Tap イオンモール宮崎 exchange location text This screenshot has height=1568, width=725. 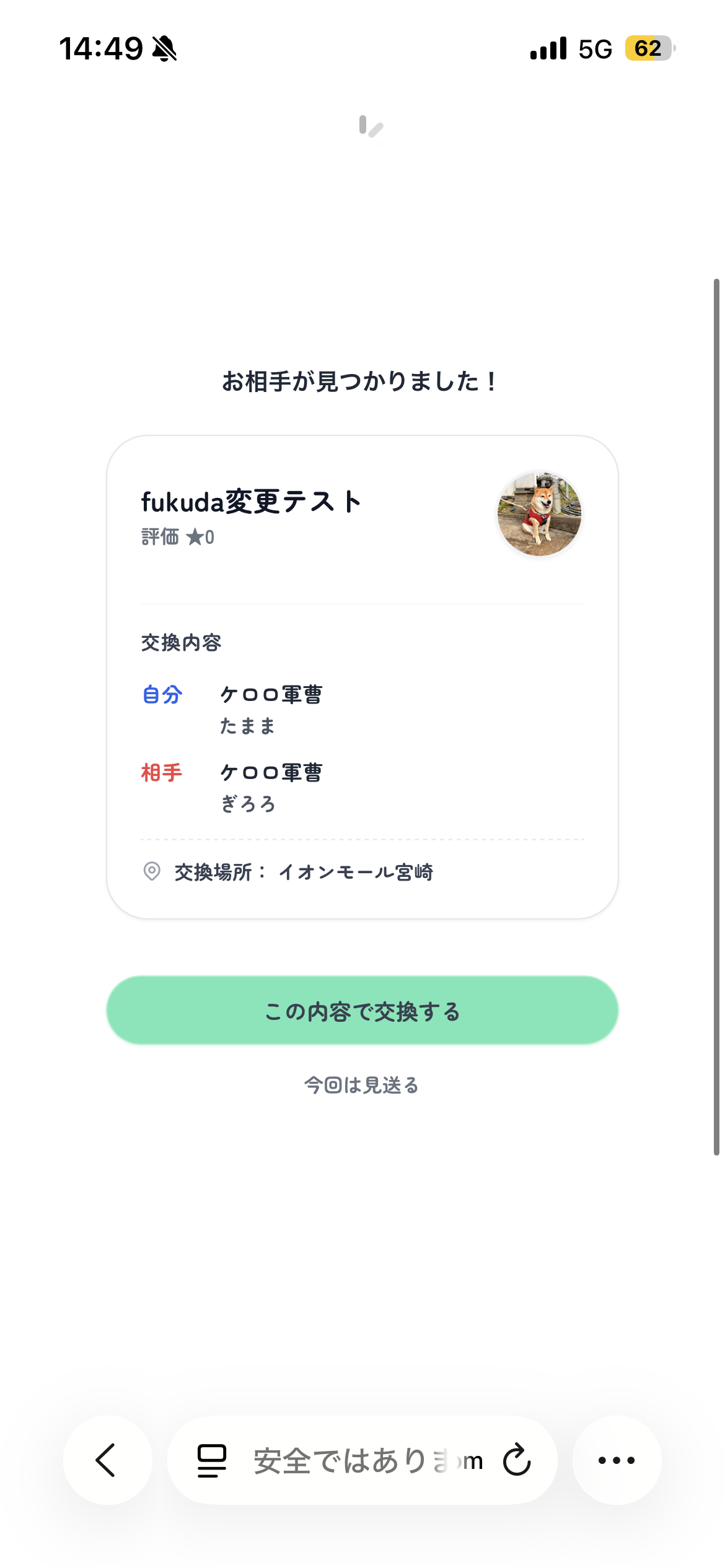click(358, 873)
